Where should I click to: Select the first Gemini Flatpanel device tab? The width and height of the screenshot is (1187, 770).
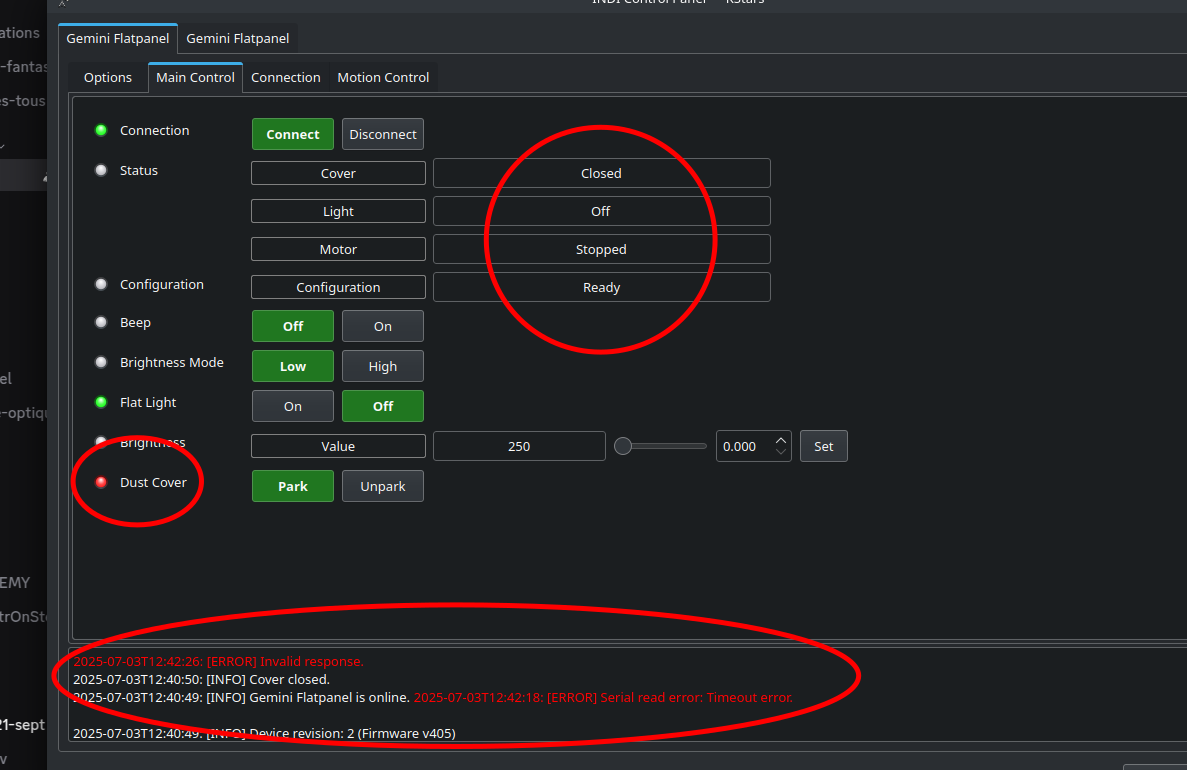point(118,39)
